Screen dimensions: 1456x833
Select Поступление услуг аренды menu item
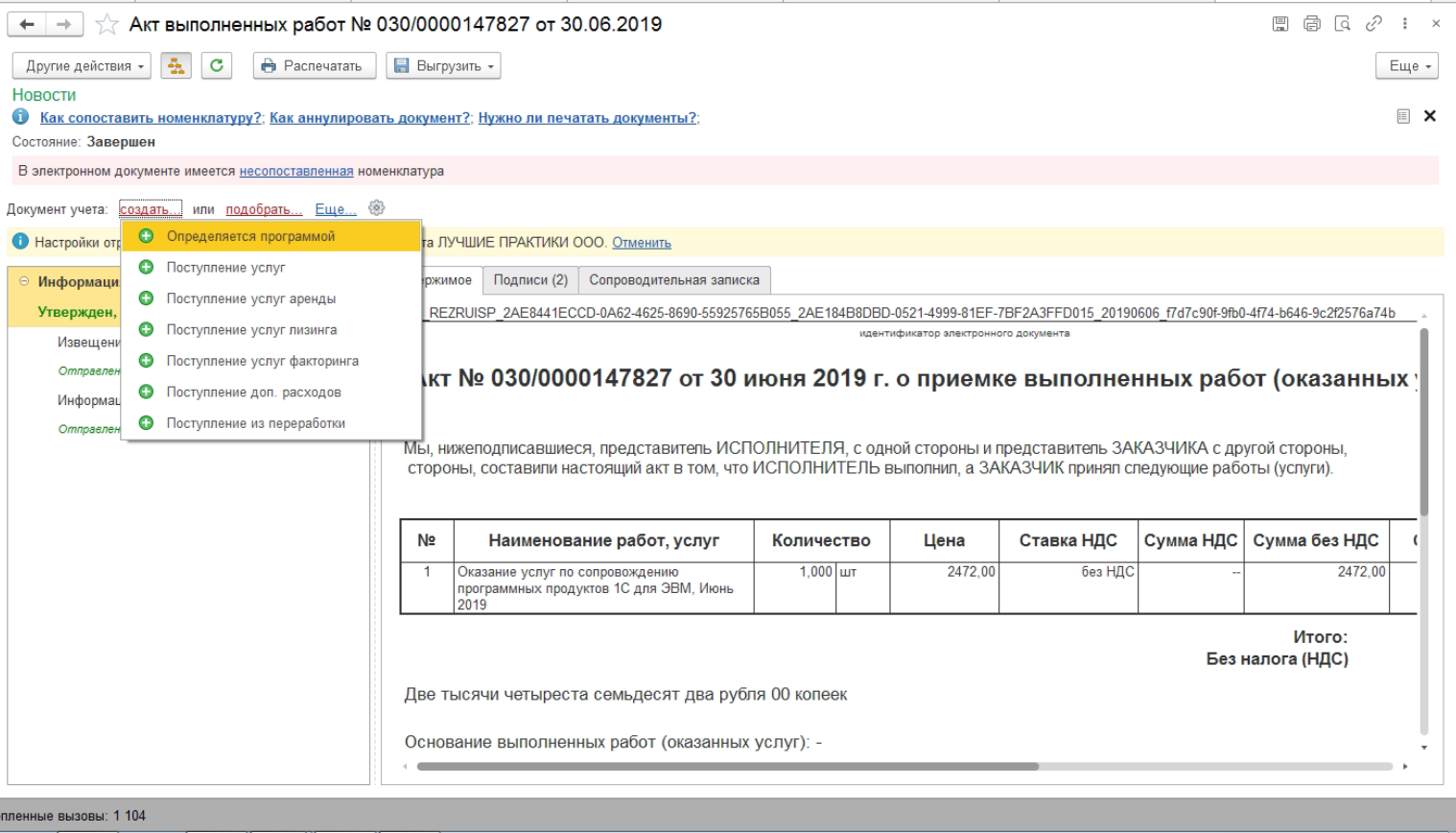(250, 298)
